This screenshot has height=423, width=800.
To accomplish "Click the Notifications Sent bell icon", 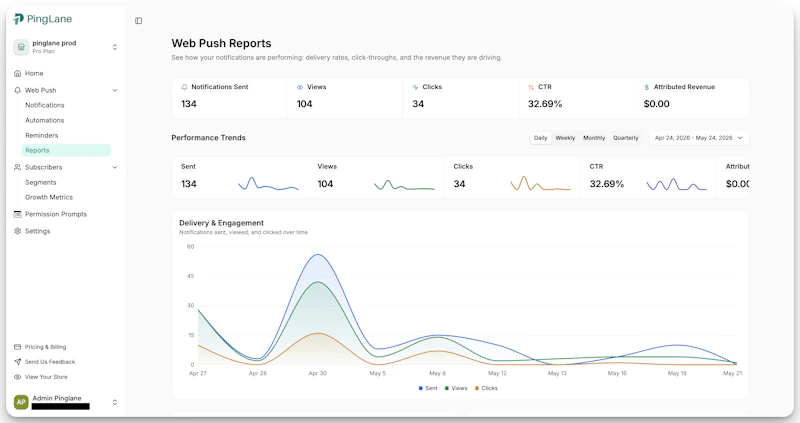I will 184,87.
